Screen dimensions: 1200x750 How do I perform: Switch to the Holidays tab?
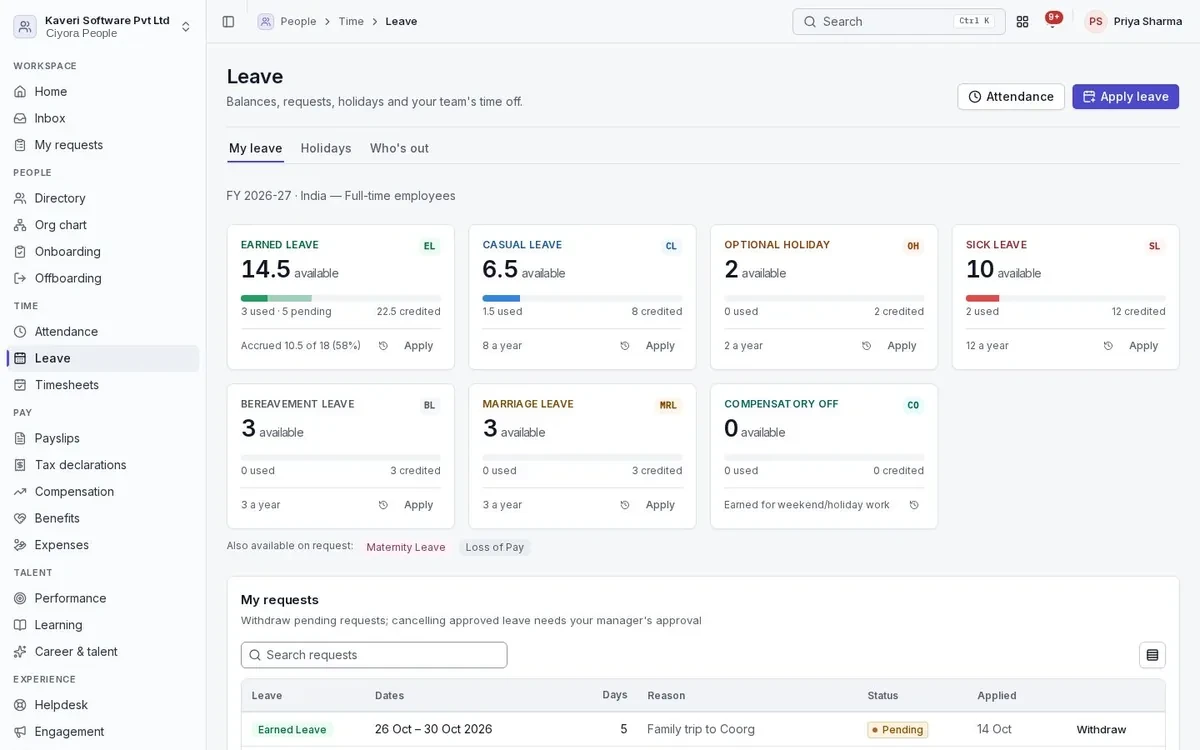click(326, 148)
